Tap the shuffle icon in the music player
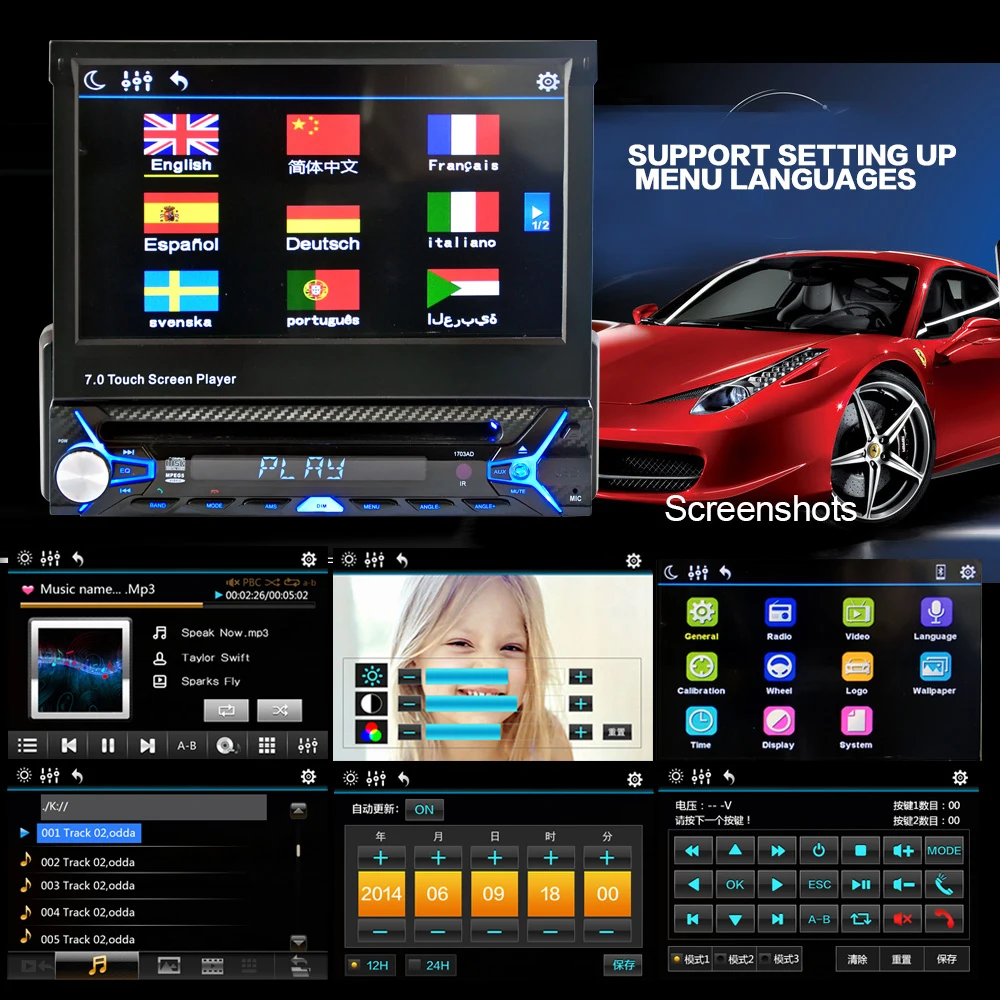 [281, 710]
